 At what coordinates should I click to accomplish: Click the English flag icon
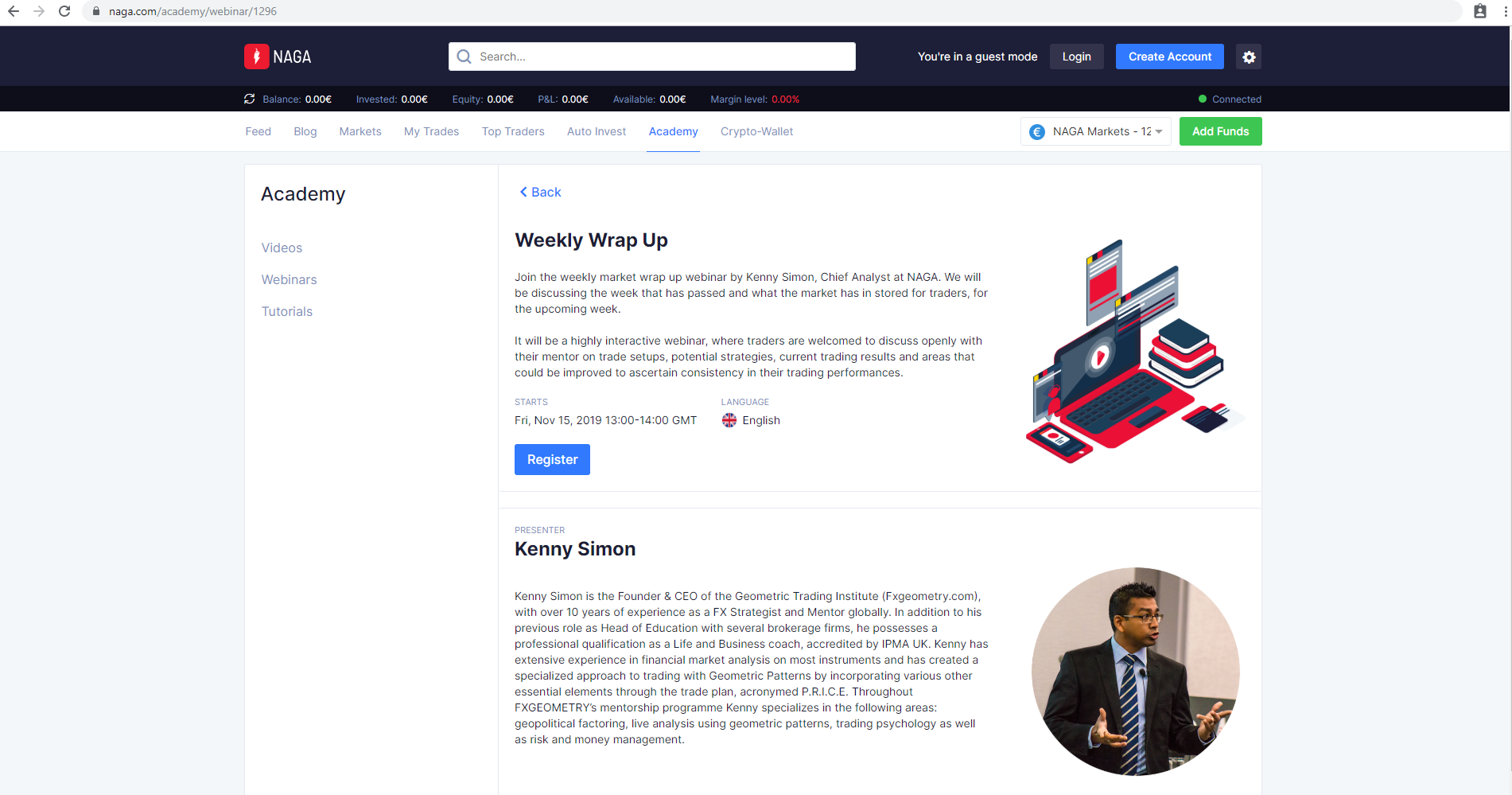pos(729,420)
